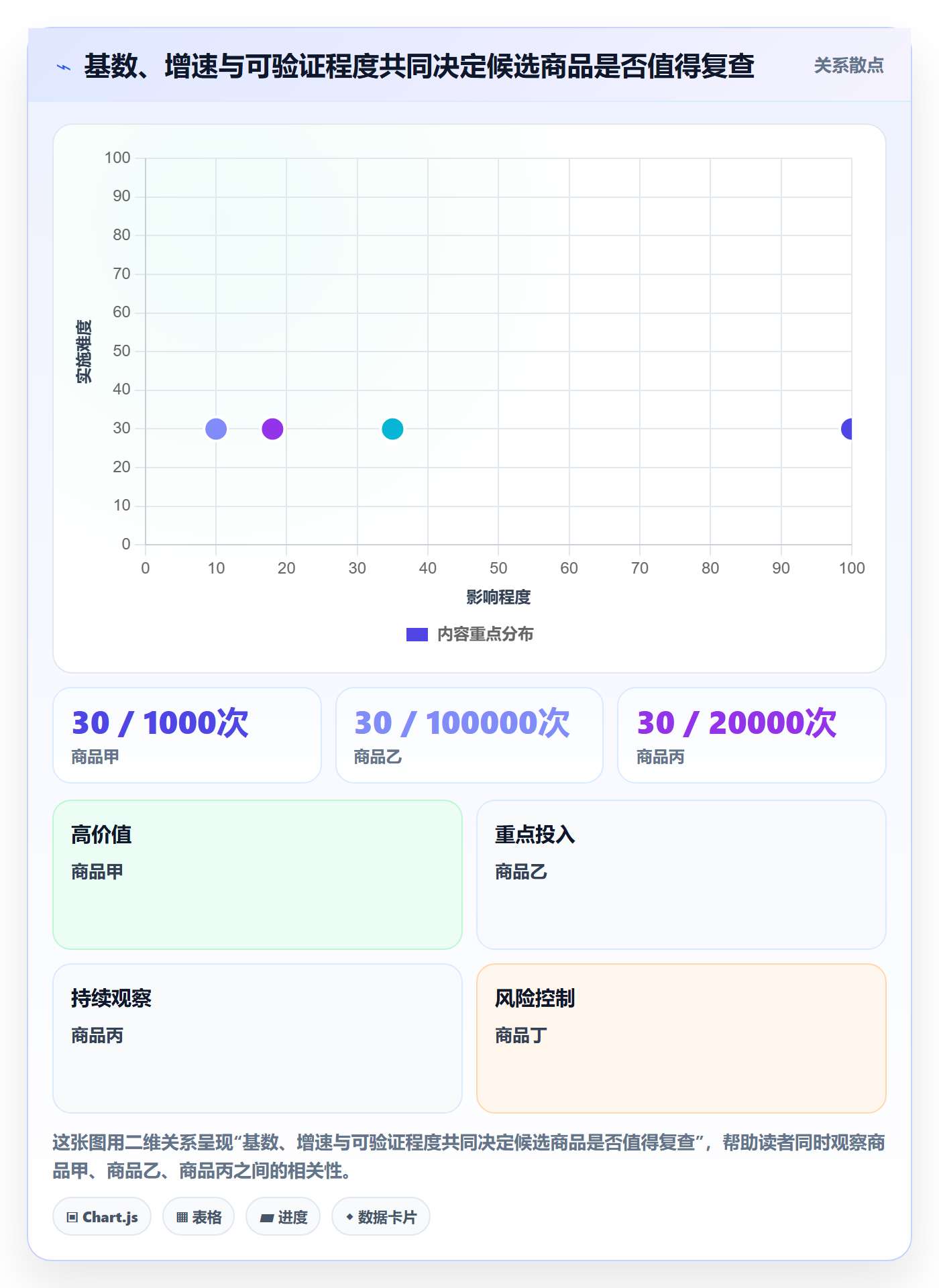939x1288 pixels.
Task: Select the 进度 tag chip
Action: [x=283, y=1217]
